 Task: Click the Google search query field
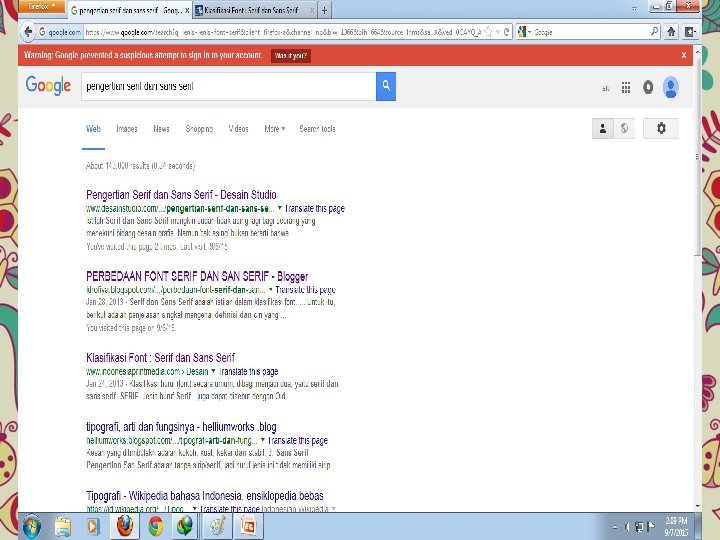tap(229, 86)
